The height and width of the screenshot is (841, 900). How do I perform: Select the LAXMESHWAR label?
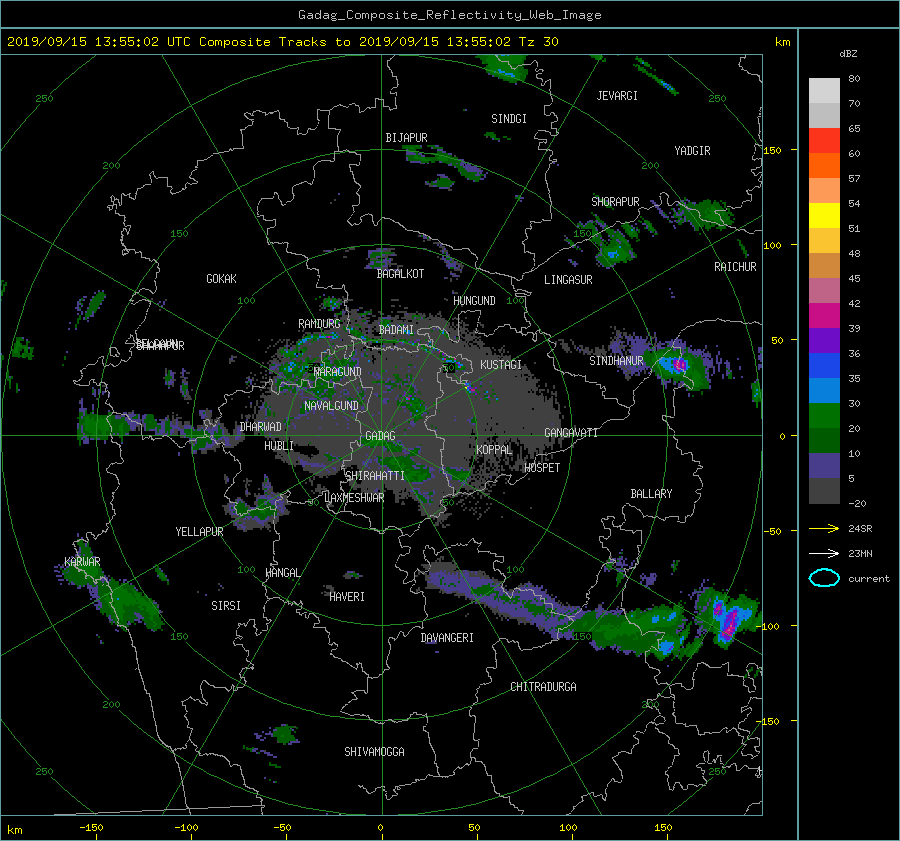click(354, 498)
